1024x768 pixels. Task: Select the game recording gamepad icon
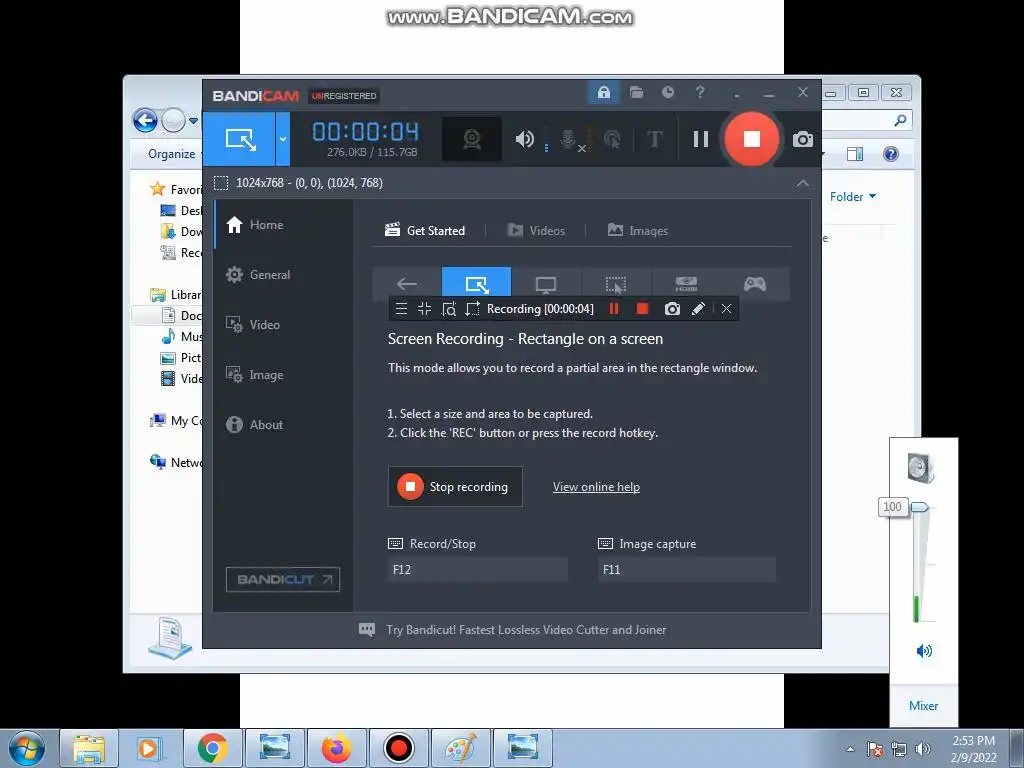(x=755, y=283)
